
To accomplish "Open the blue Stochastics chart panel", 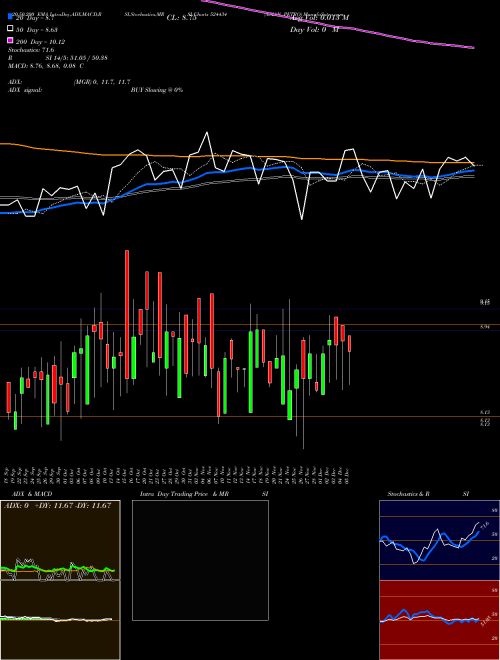I will tap(439, 540).
